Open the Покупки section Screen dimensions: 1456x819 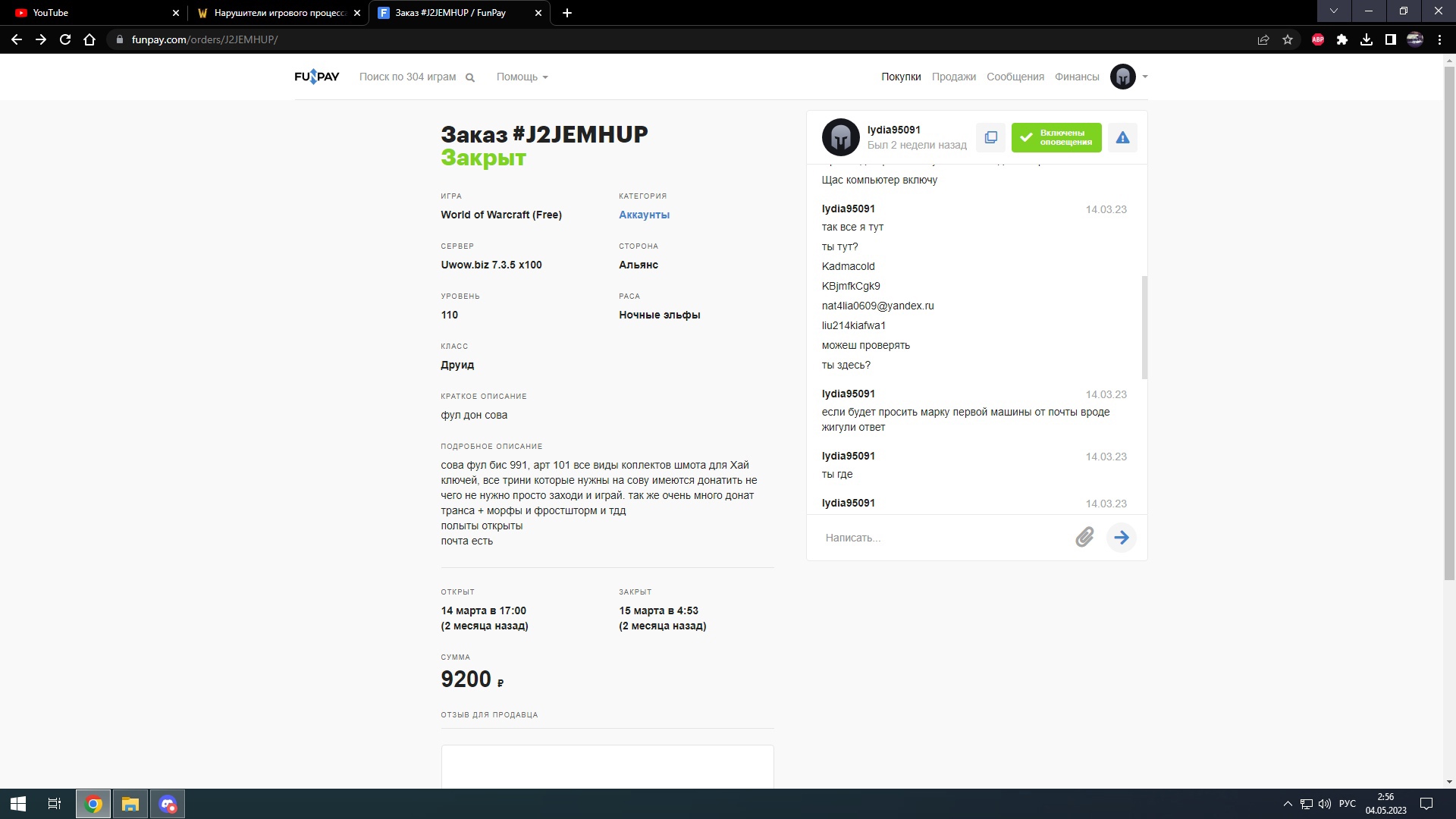pyautogui.click(x=901, y=77)
